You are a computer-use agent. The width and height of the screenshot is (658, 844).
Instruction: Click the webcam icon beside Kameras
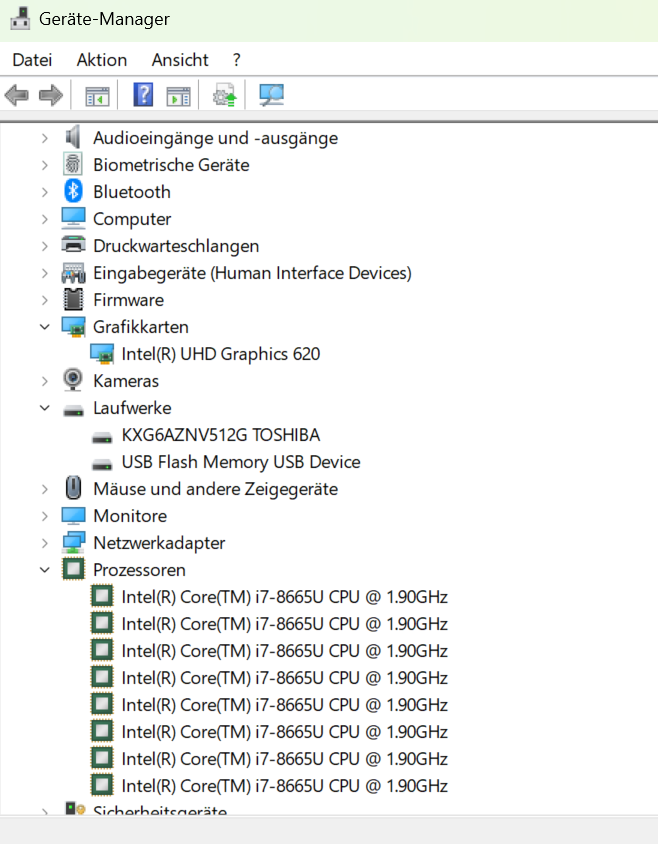(x=73, y=380)
